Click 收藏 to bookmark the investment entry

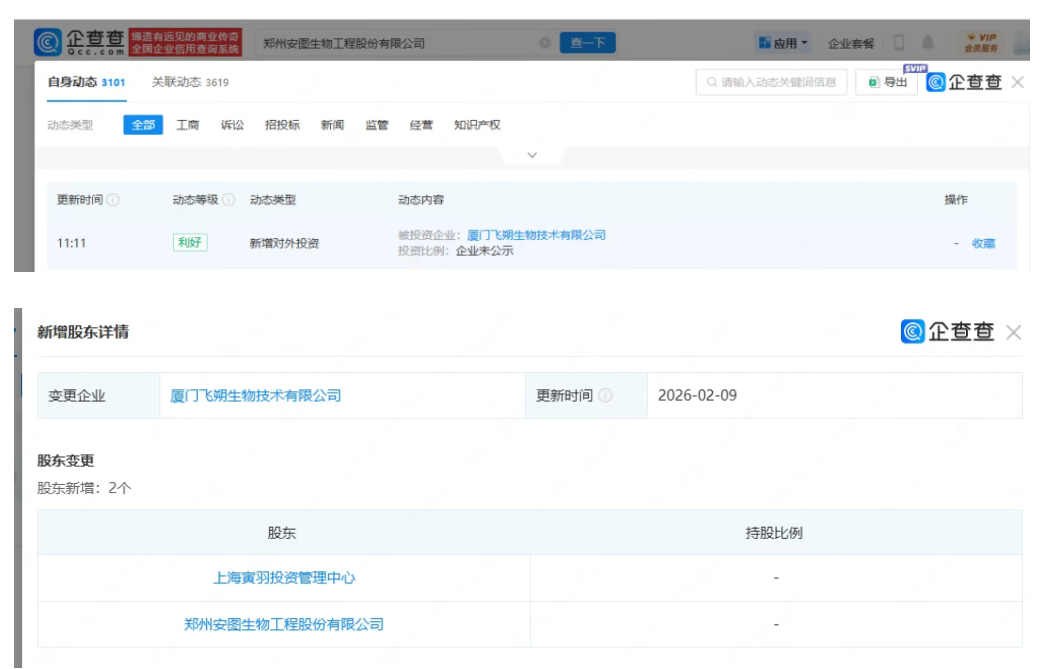[984, 243]
